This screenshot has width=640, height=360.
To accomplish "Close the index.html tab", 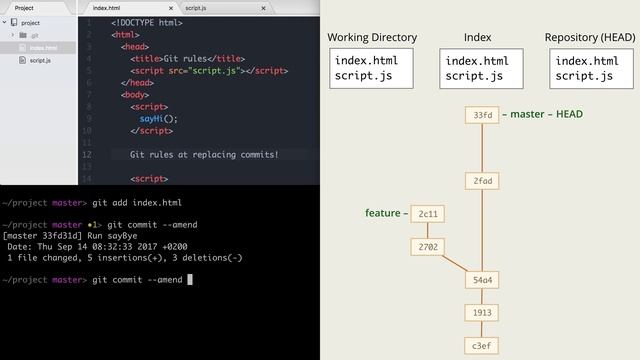I will [x=171, y=8].
